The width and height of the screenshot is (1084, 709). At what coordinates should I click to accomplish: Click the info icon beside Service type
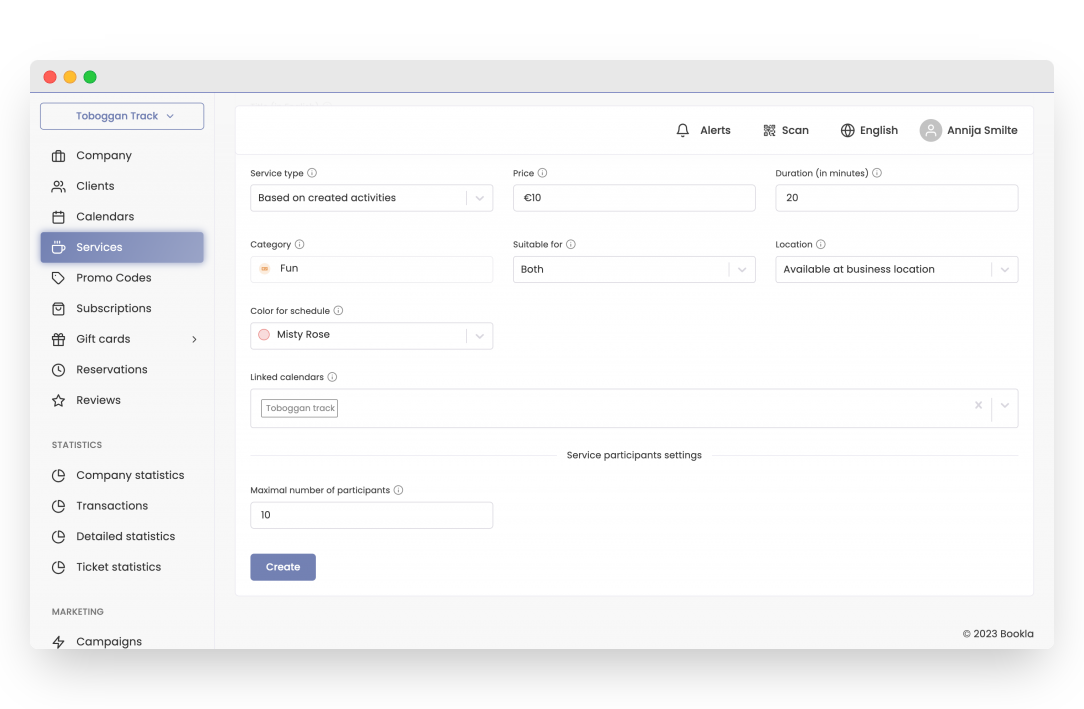312,173
